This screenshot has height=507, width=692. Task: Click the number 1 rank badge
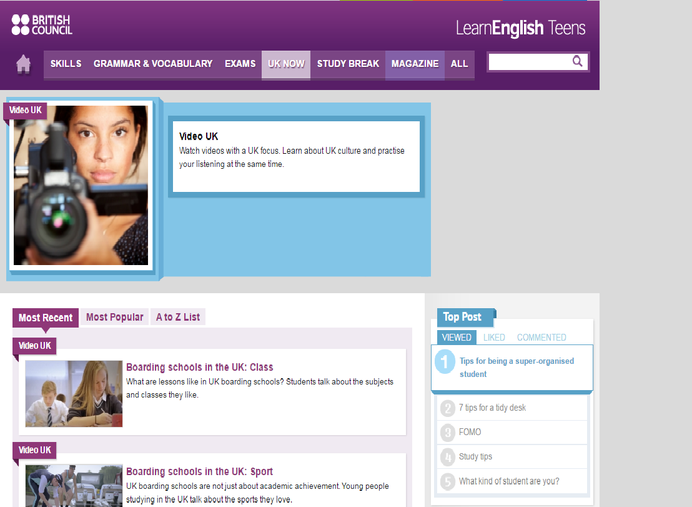445,361
